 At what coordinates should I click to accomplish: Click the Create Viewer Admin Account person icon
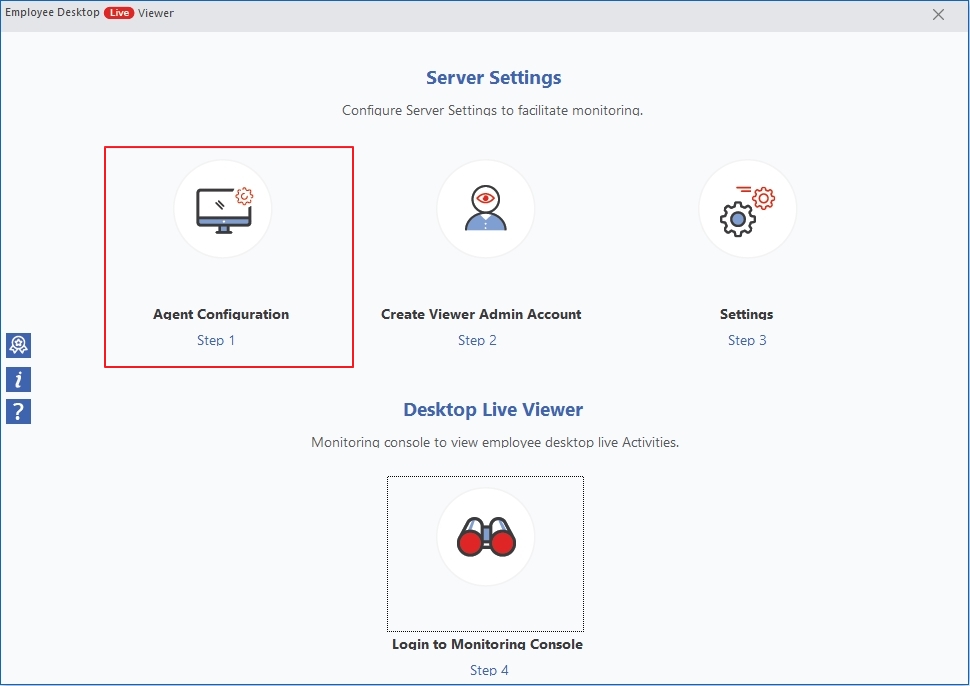485,209
